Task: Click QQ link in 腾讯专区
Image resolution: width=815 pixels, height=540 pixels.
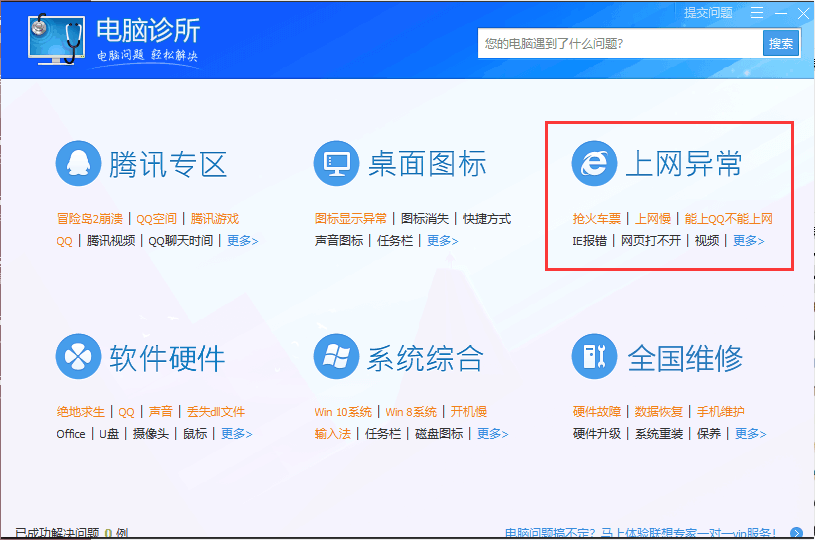Action: 64,241
